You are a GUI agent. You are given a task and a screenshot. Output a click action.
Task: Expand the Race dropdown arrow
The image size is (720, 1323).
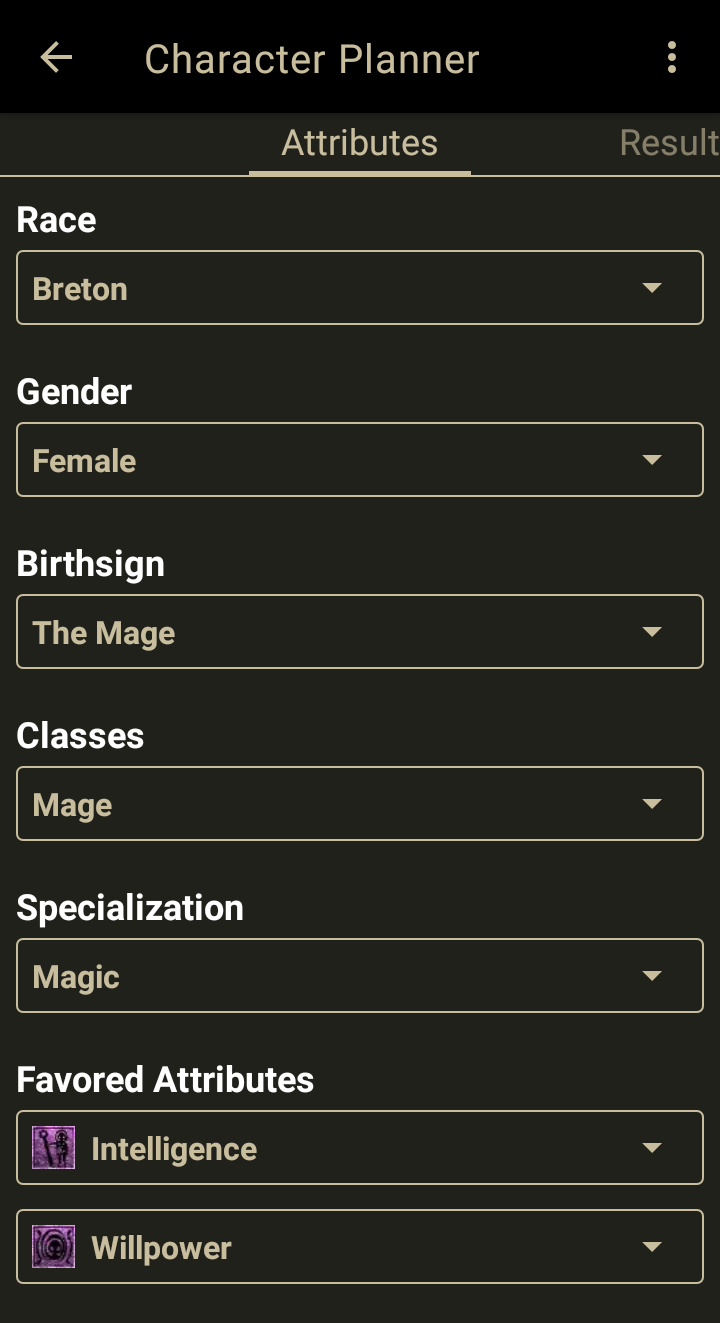652,288
